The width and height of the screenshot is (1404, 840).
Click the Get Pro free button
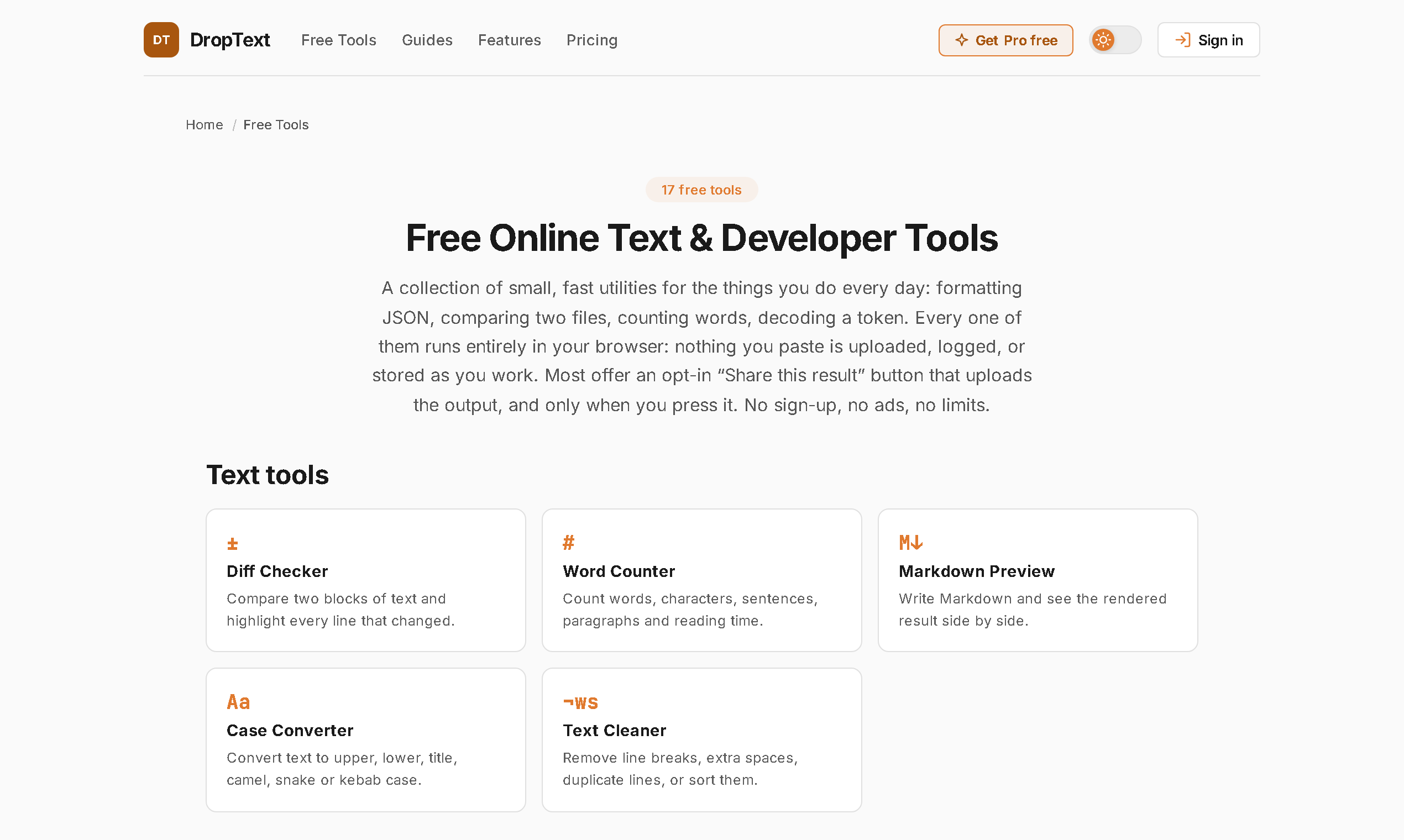tap(1005, 40)
